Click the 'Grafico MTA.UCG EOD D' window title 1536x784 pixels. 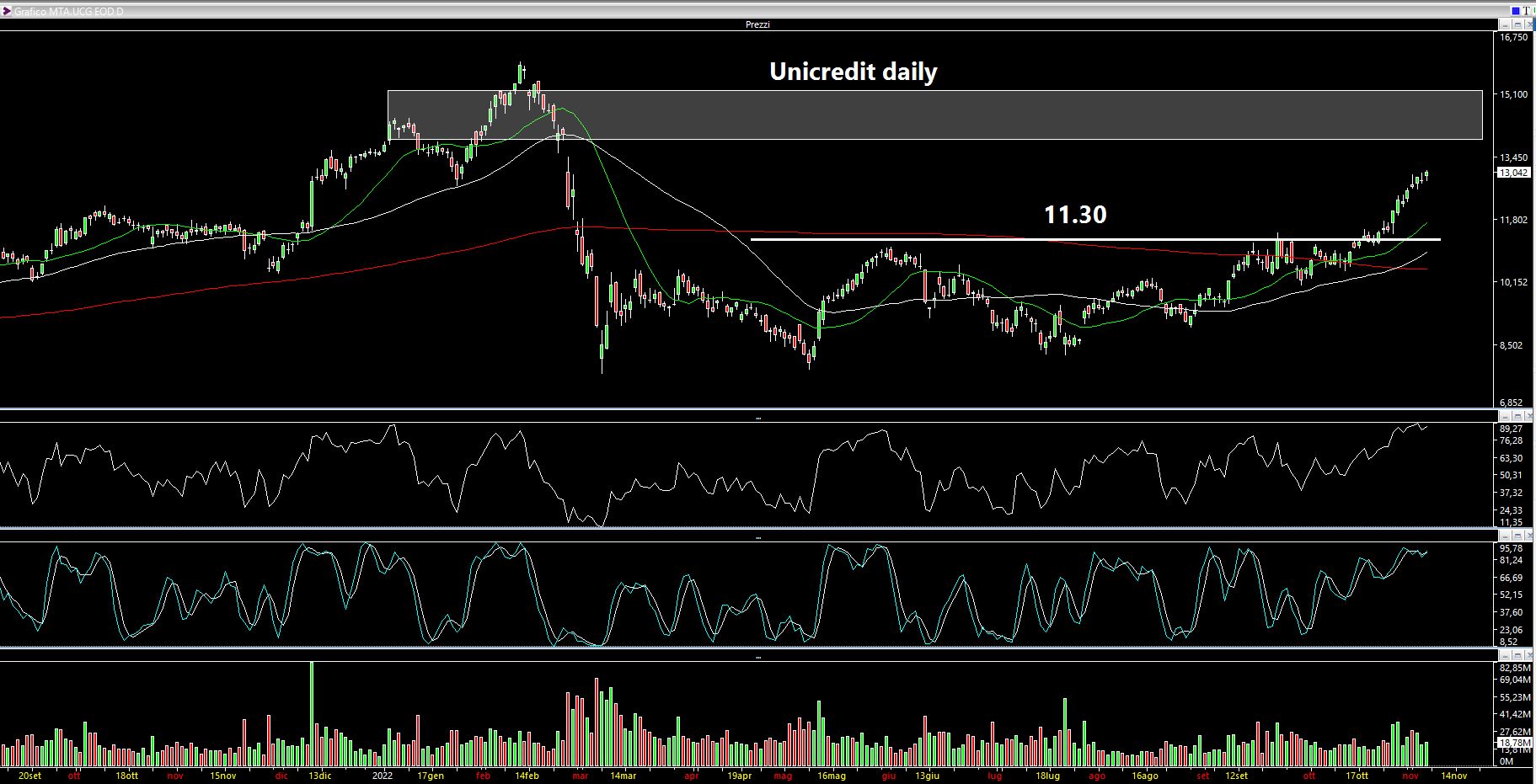[69, 11]
